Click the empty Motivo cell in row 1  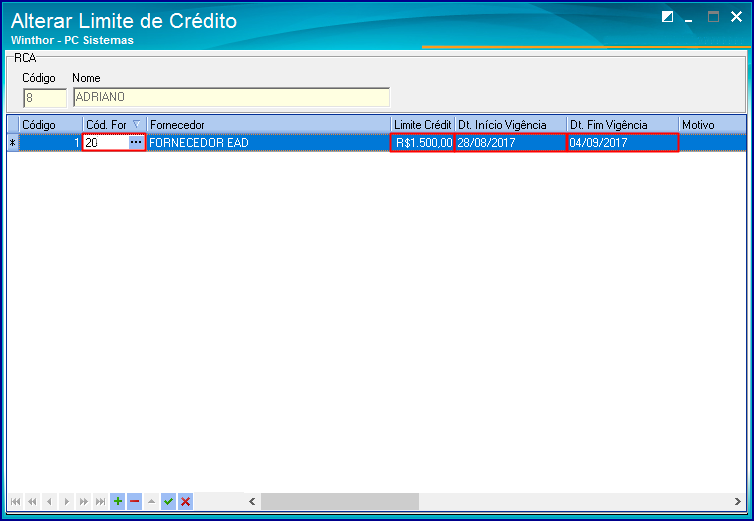713,143
